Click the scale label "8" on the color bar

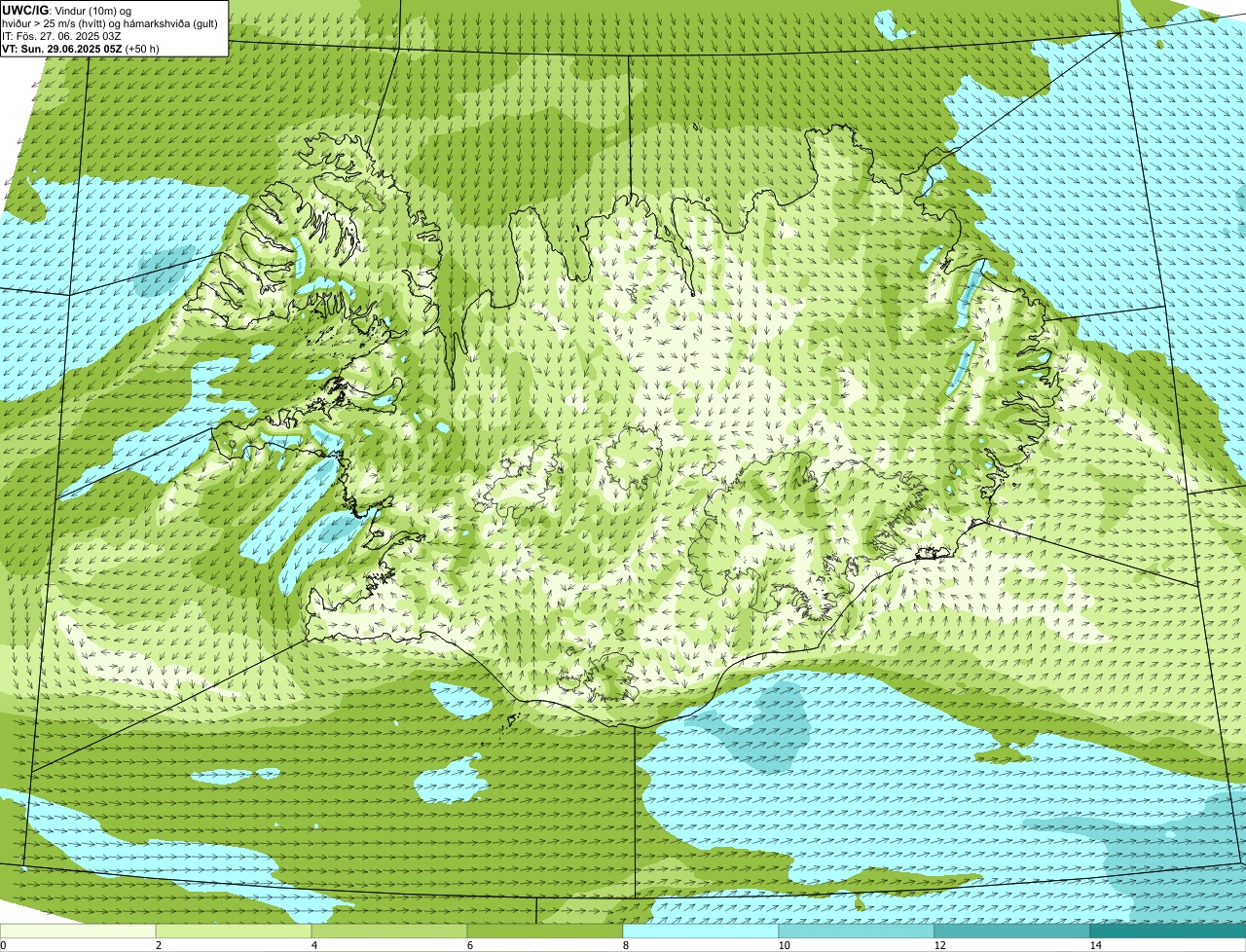[626, 945]
